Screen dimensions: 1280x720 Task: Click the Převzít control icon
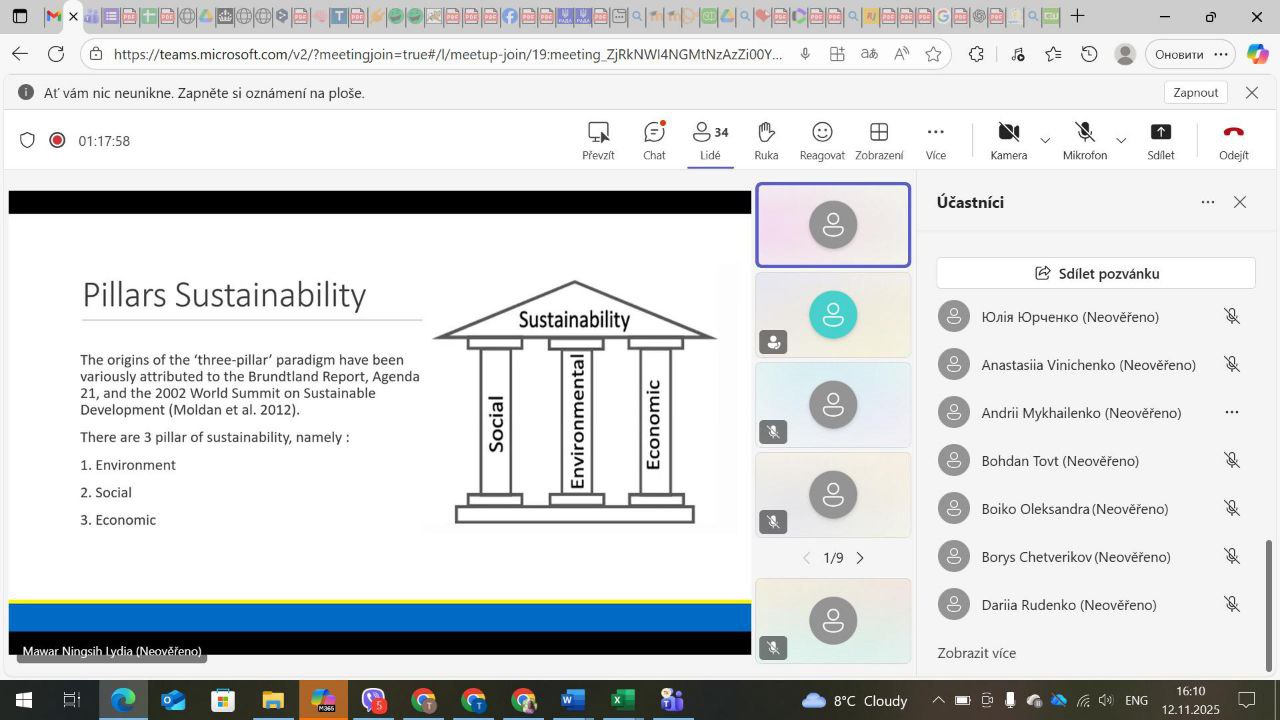pos(598,140)
